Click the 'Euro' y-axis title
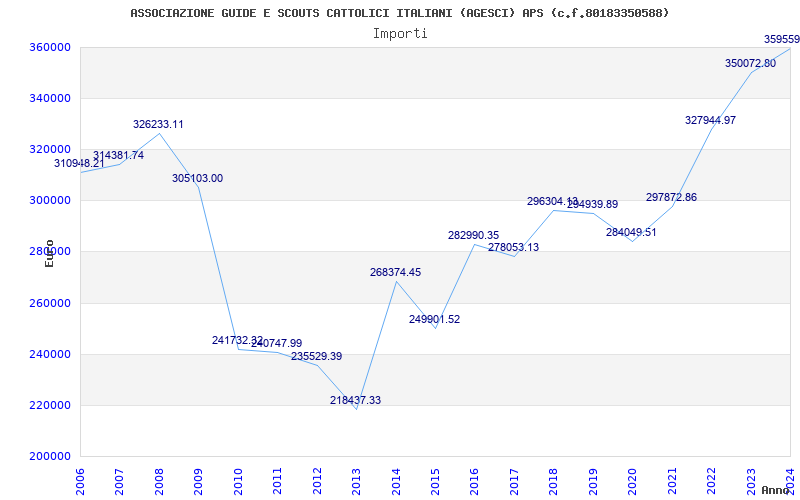Screen dimensions: 800x500 [49, 254]
